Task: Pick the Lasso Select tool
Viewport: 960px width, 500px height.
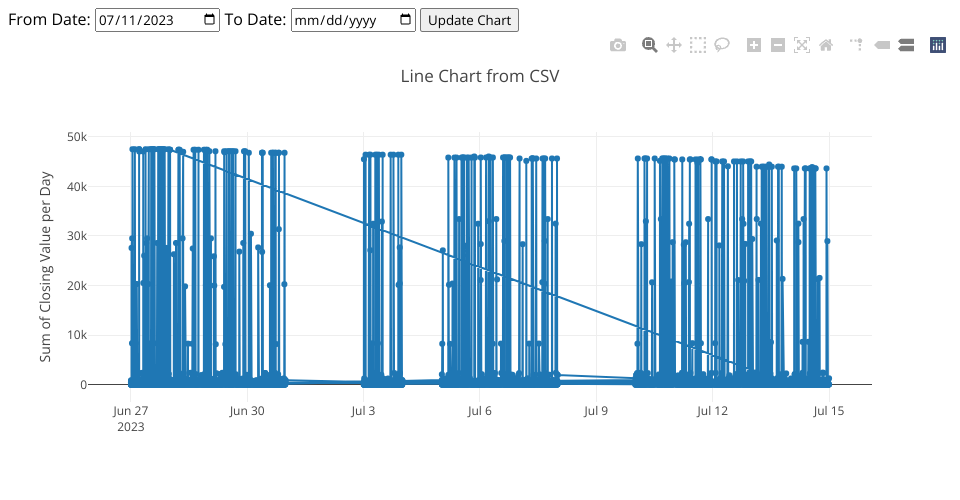Action: point(721,45)
